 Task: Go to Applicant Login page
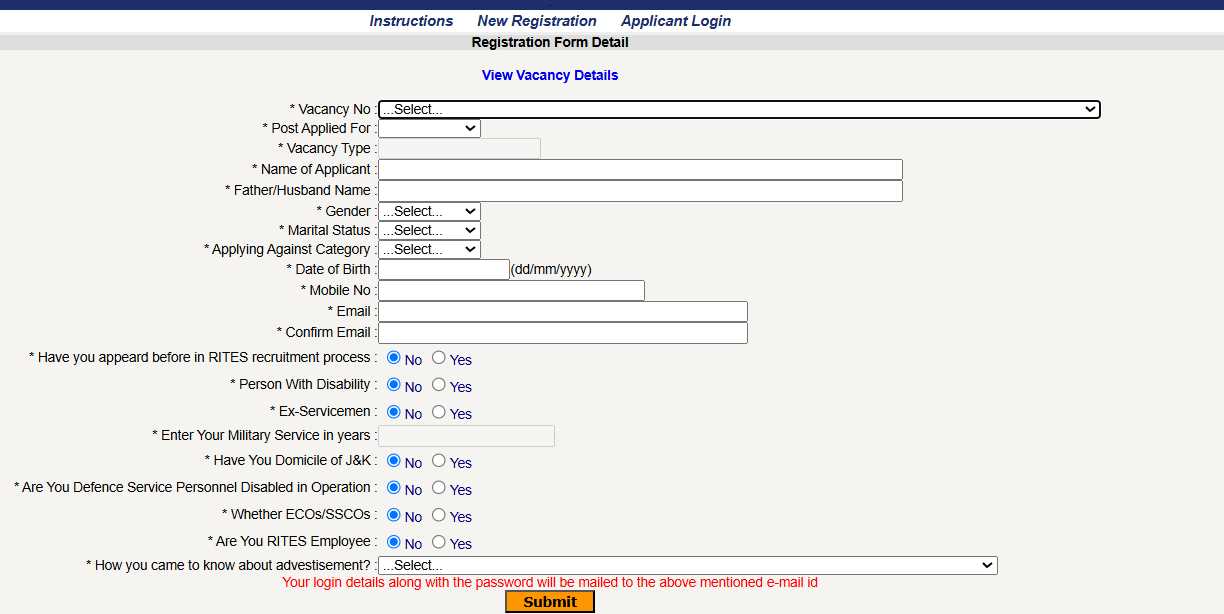675,21
